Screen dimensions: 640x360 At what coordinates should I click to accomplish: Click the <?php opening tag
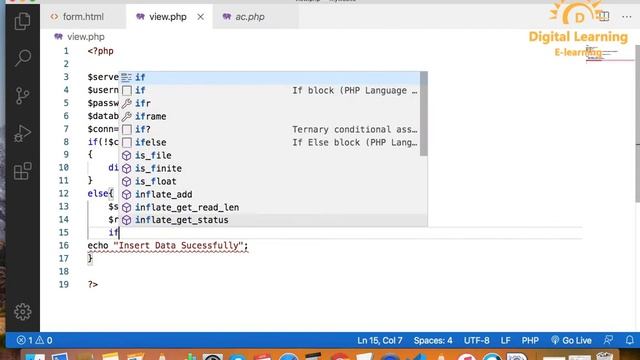[100, 51]
